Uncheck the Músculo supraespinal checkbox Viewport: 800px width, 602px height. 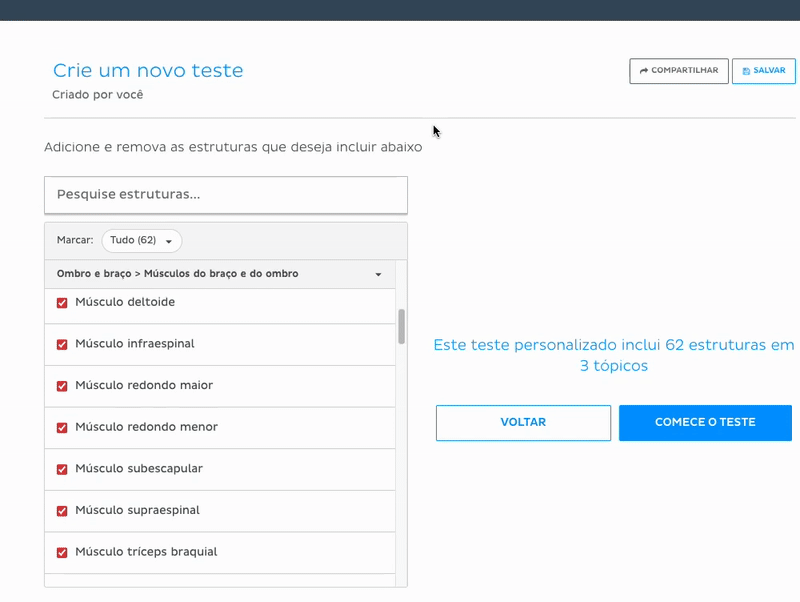62,511
